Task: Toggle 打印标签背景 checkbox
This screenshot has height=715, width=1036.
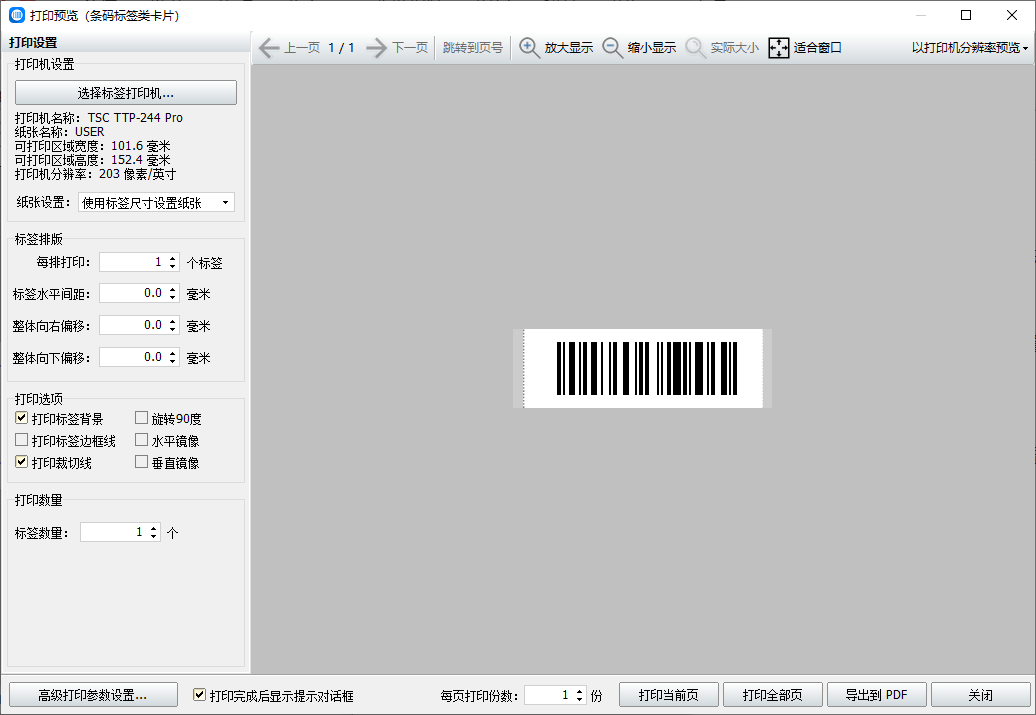Action: click(22, 418)
